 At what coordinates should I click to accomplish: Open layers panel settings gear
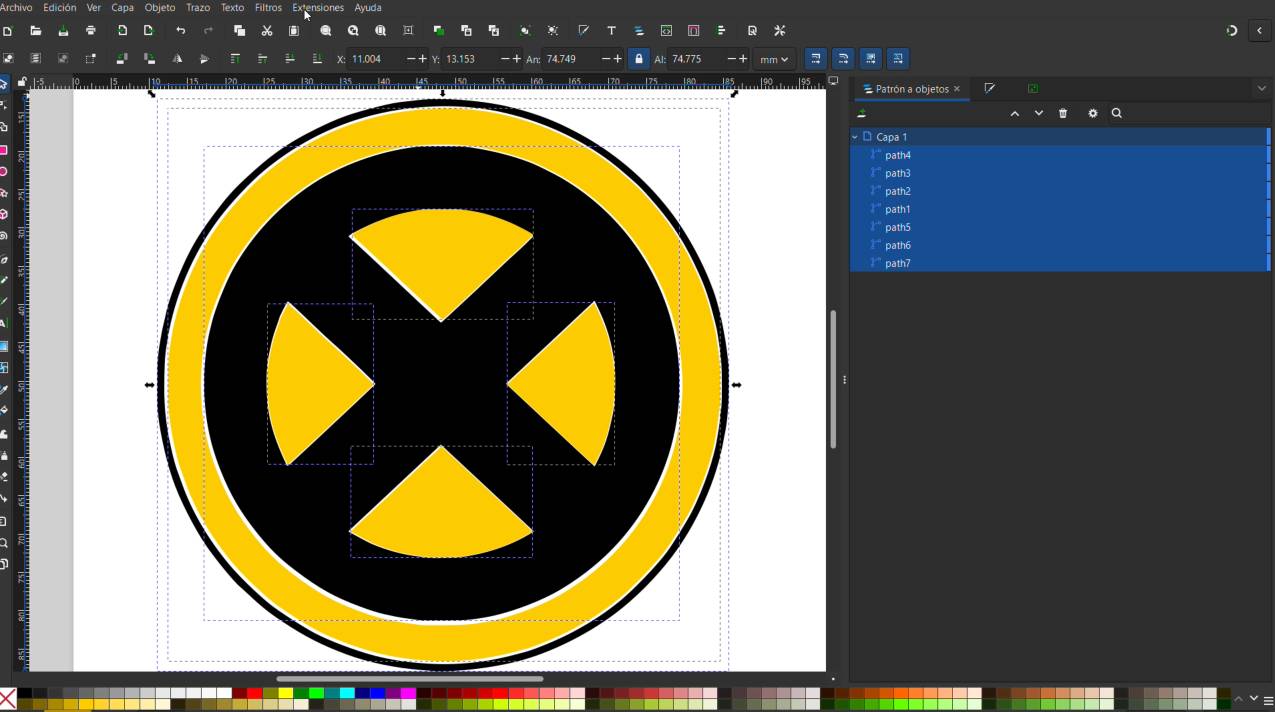point(1092,114)
